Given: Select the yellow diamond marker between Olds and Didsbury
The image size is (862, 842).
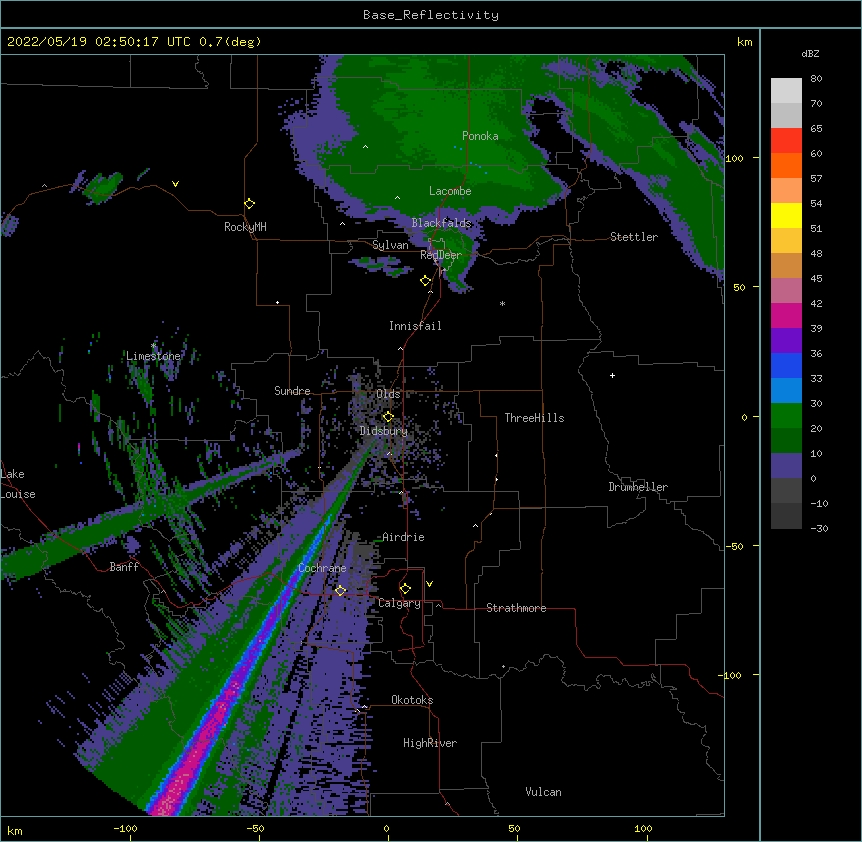Looking at the screenshot, I should (x=388, y=416).
